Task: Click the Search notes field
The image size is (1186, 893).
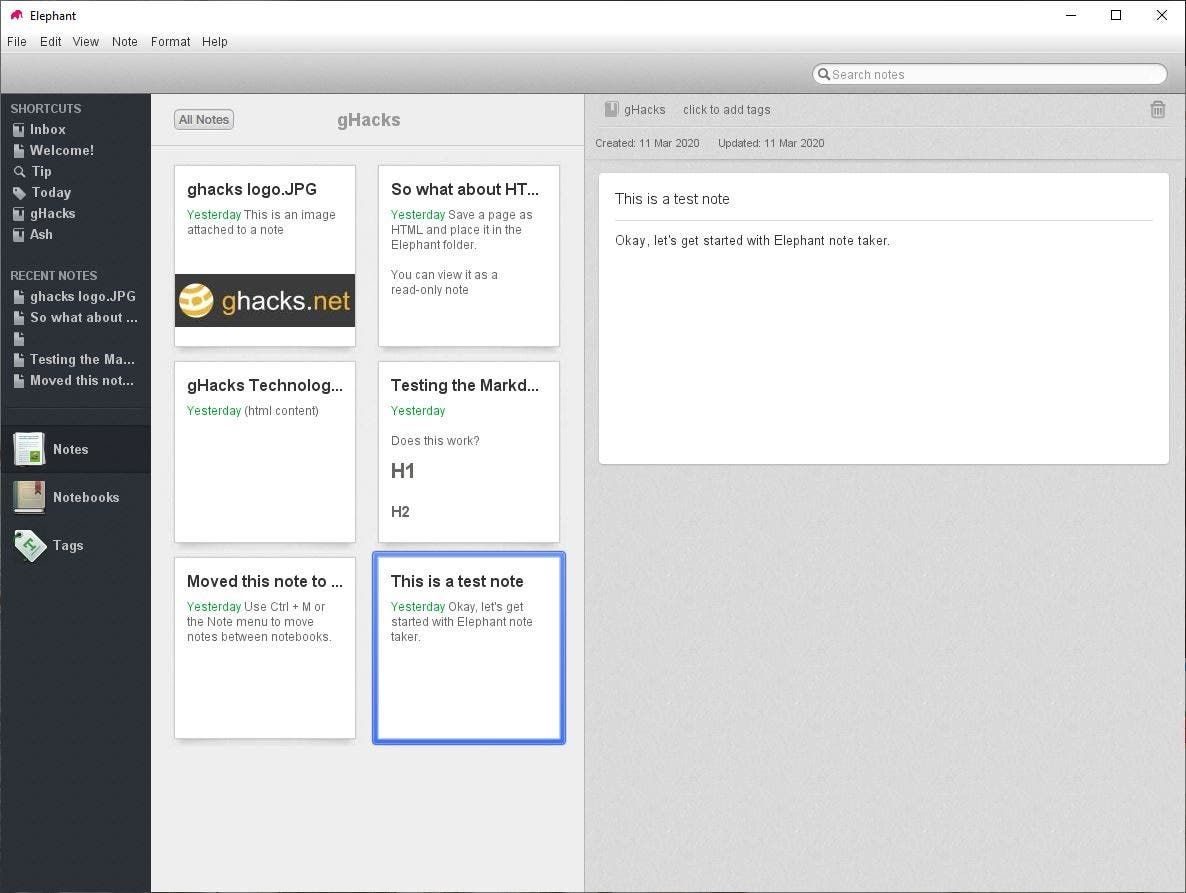Action: pos(989,74)
